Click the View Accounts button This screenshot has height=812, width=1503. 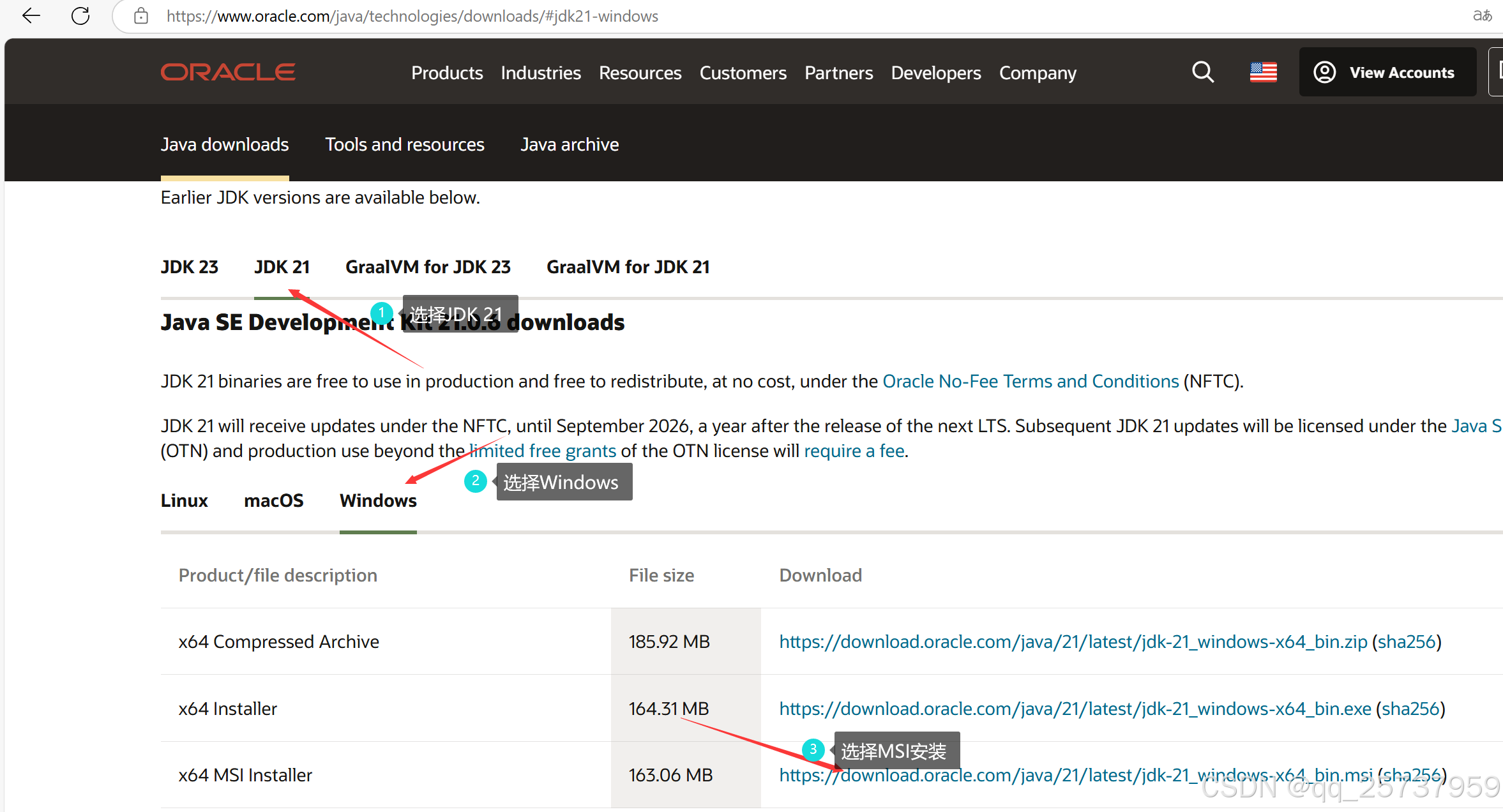coord(1387,72)
